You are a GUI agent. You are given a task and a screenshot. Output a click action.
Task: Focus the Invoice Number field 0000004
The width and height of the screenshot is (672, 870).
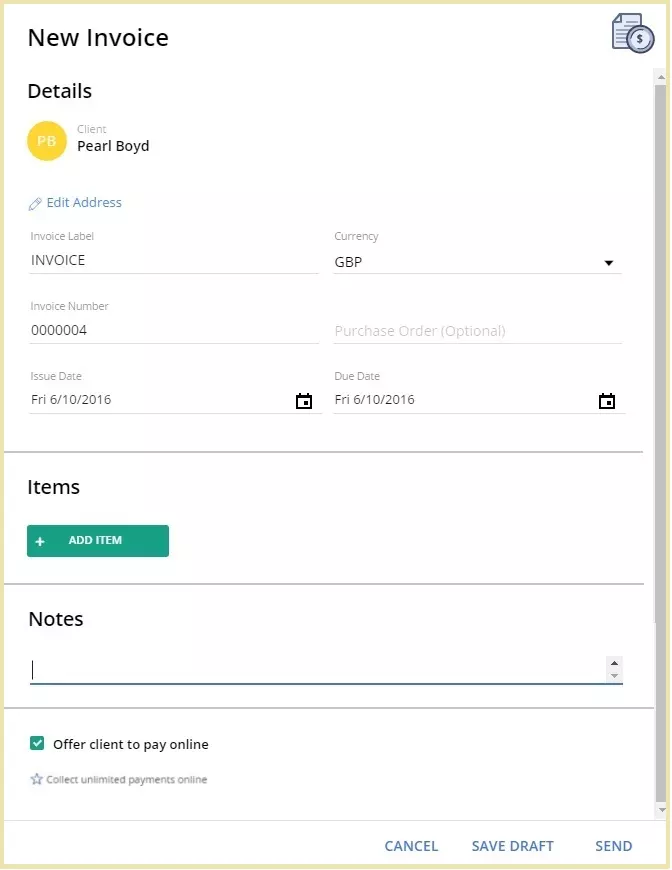(174, 330)
